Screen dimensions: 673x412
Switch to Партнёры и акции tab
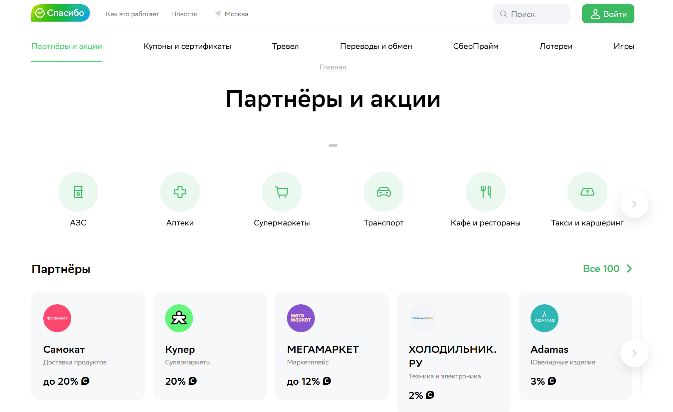click(x=67, y=46)
